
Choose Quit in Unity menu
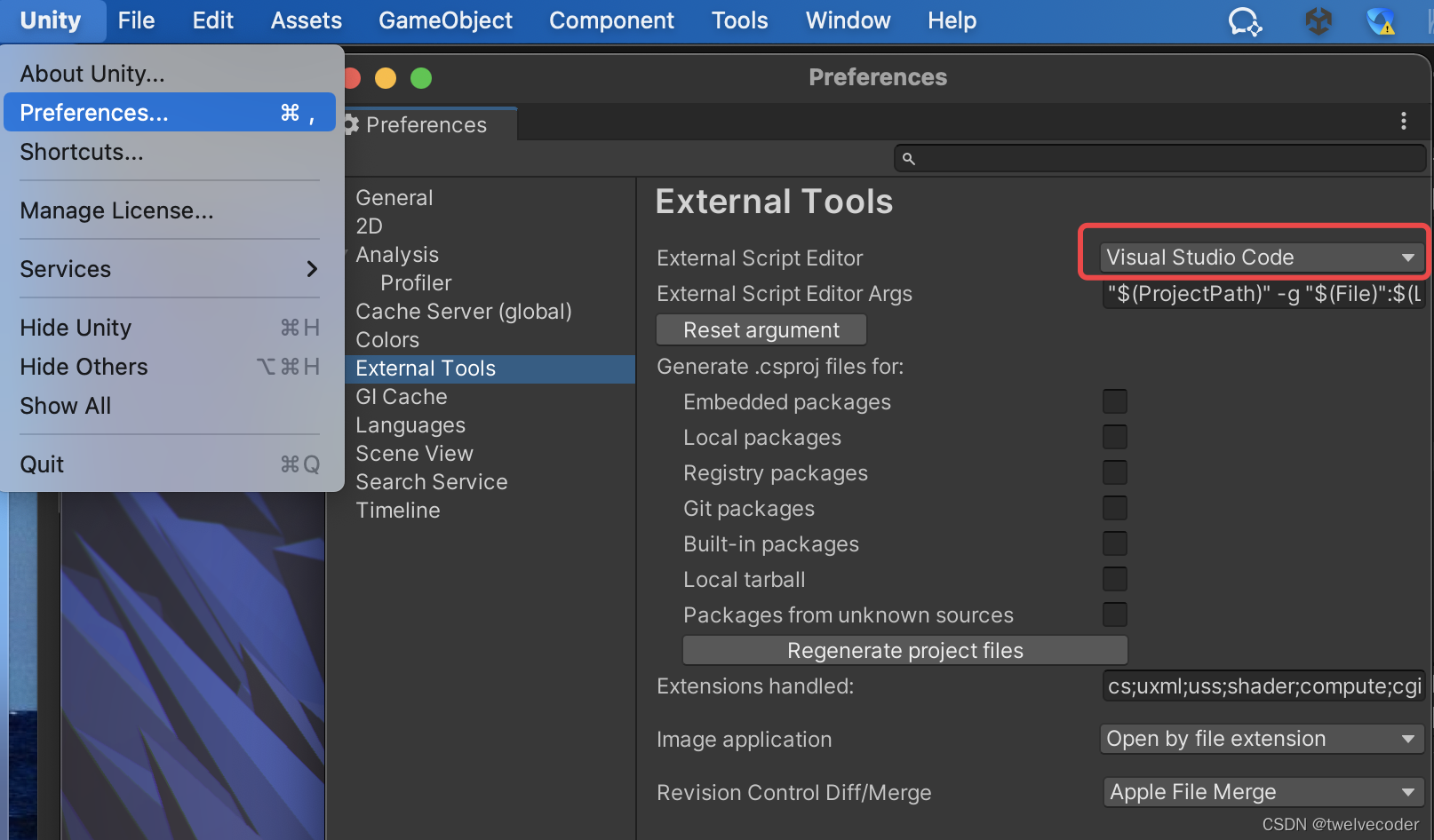(x=170, y=464)
